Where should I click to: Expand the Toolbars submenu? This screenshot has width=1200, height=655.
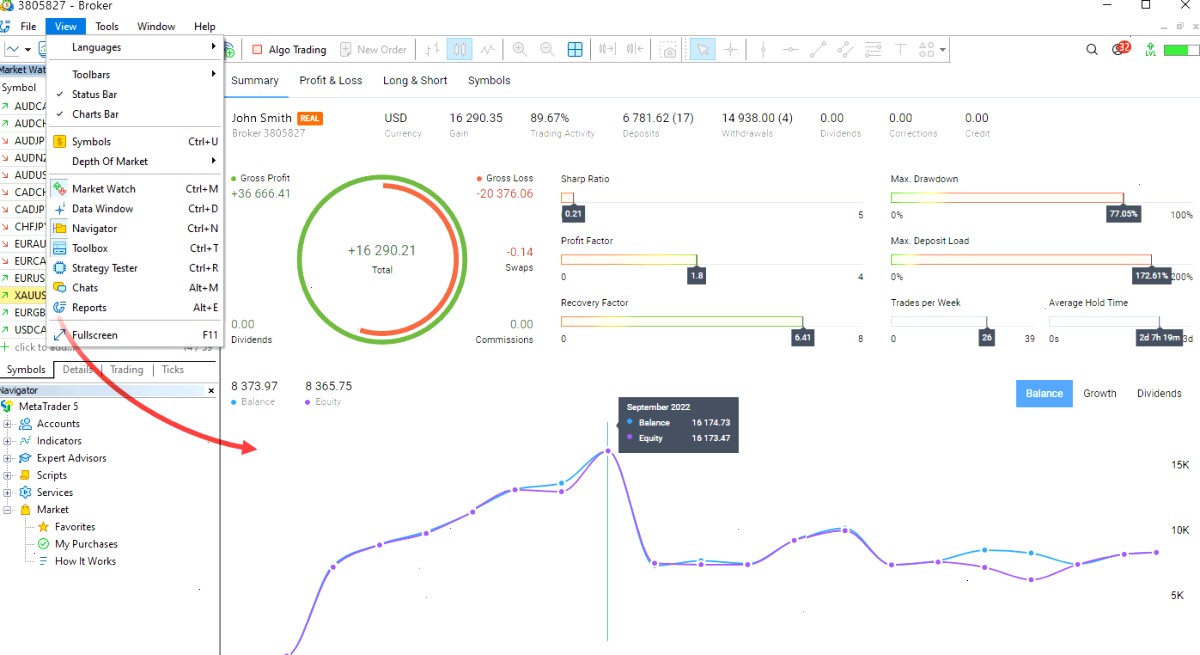pyautogui.click(x=135, y=74)
